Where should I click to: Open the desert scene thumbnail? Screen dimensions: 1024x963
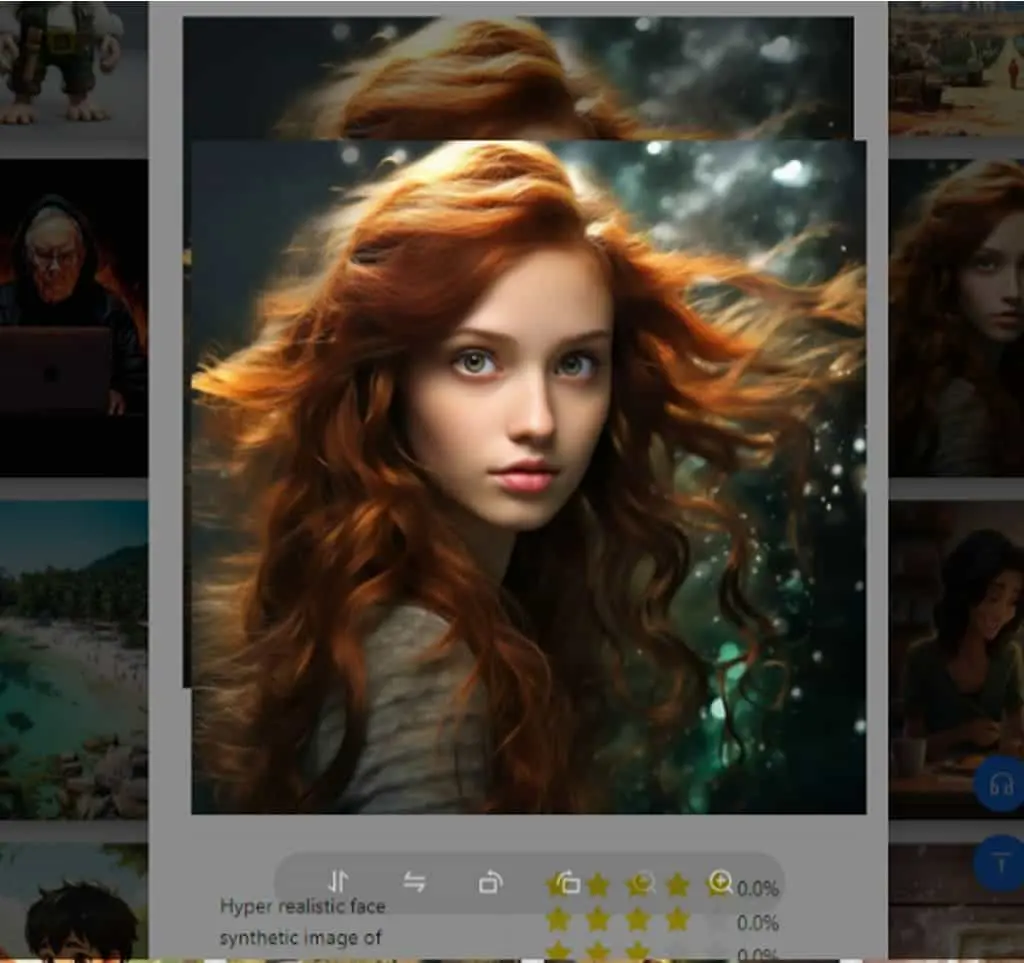(x=956, y=69)
